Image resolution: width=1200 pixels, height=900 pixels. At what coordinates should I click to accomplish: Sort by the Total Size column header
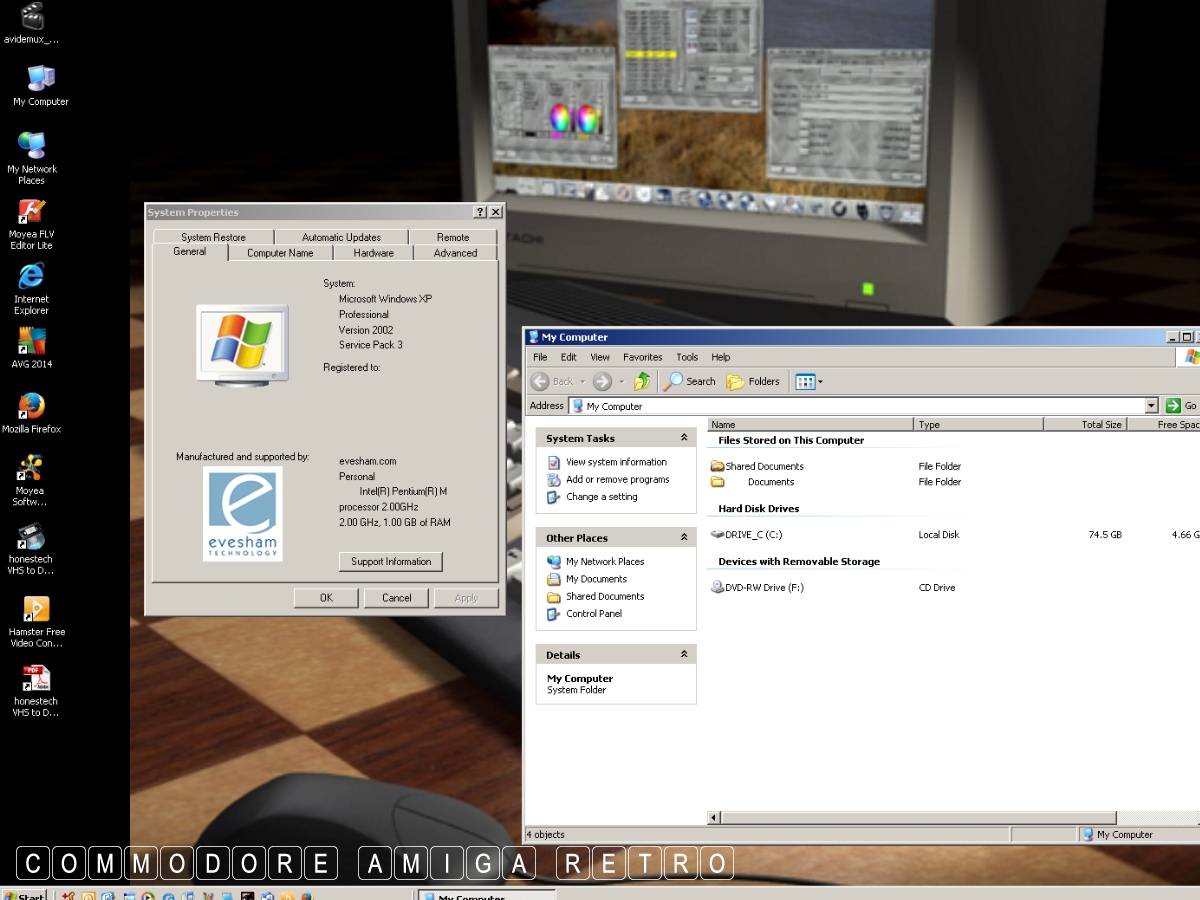tap(1084, 425)
